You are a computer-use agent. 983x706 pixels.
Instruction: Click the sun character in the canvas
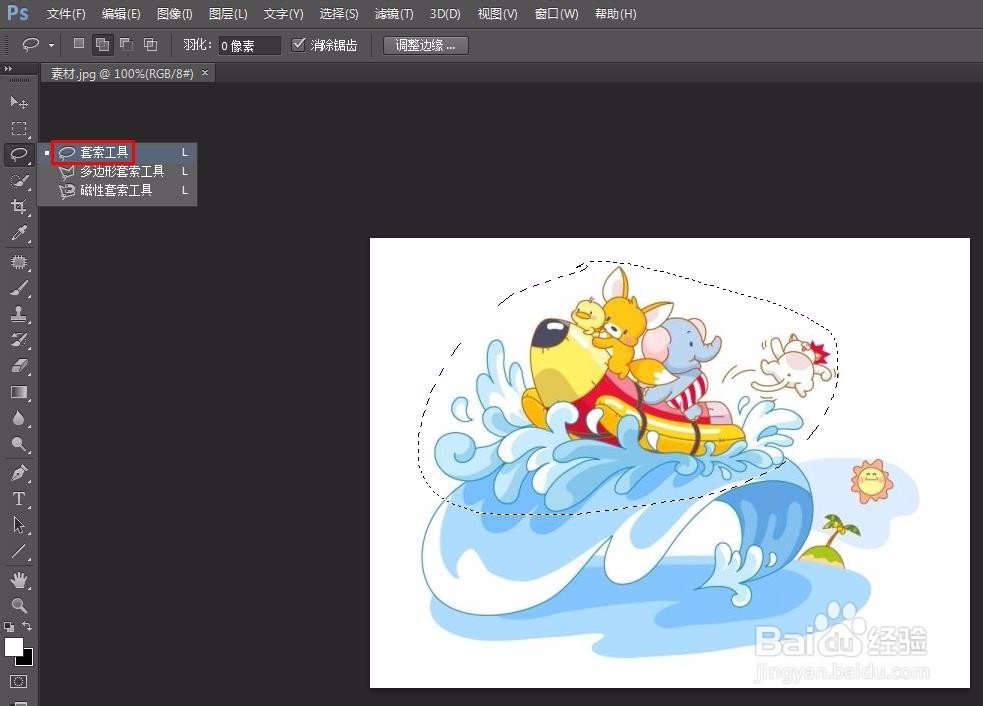pos(871,481)
